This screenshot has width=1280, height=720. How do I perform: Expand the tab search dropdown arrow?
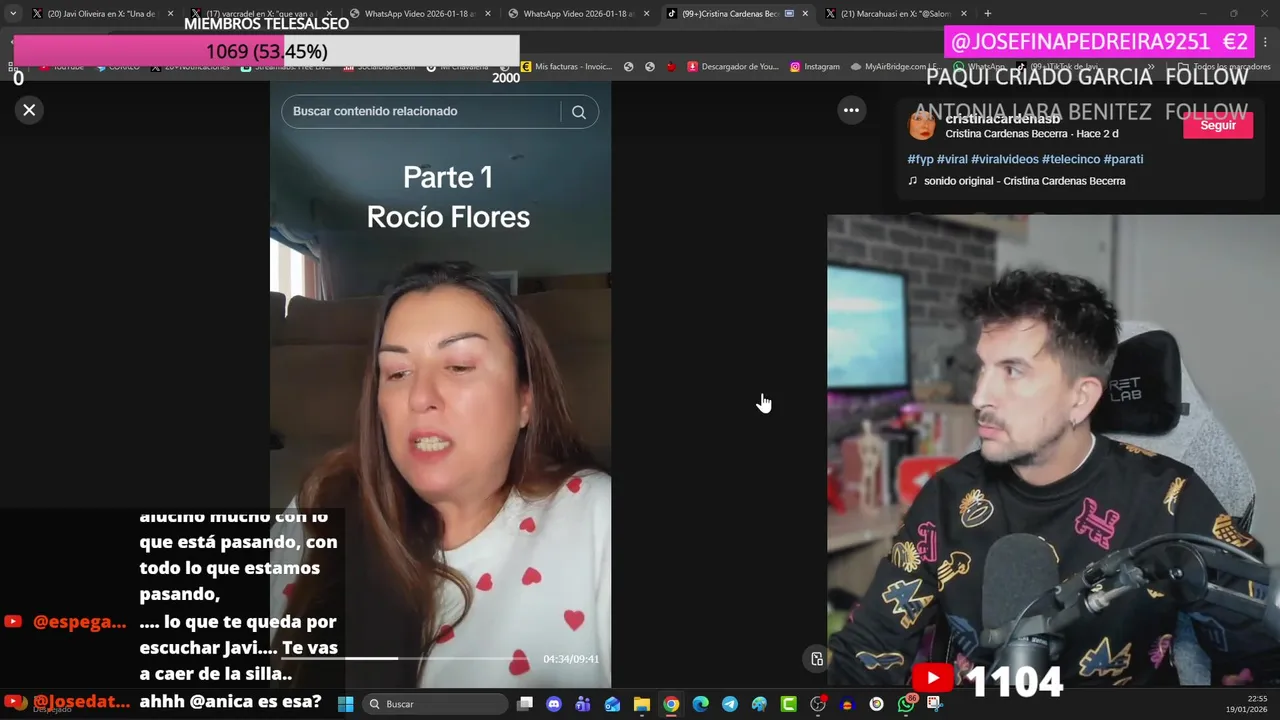(x=13, y=14)
